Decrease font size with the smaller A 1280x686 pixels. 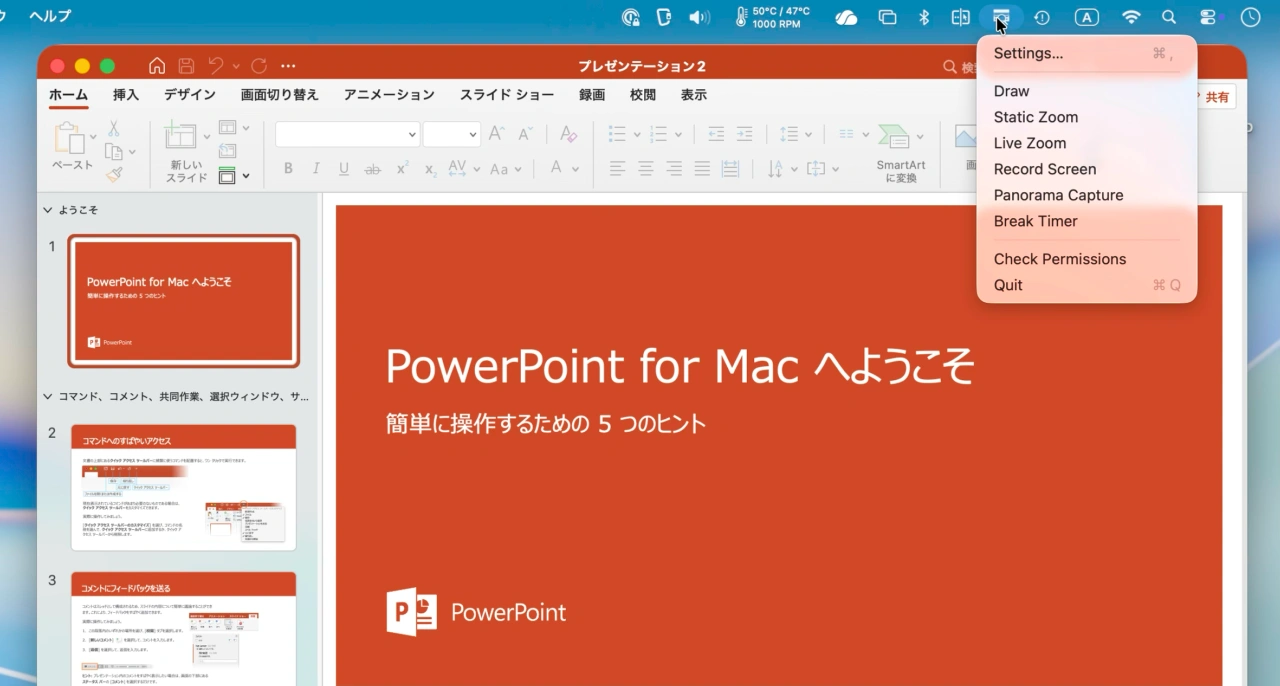(525, 134)
